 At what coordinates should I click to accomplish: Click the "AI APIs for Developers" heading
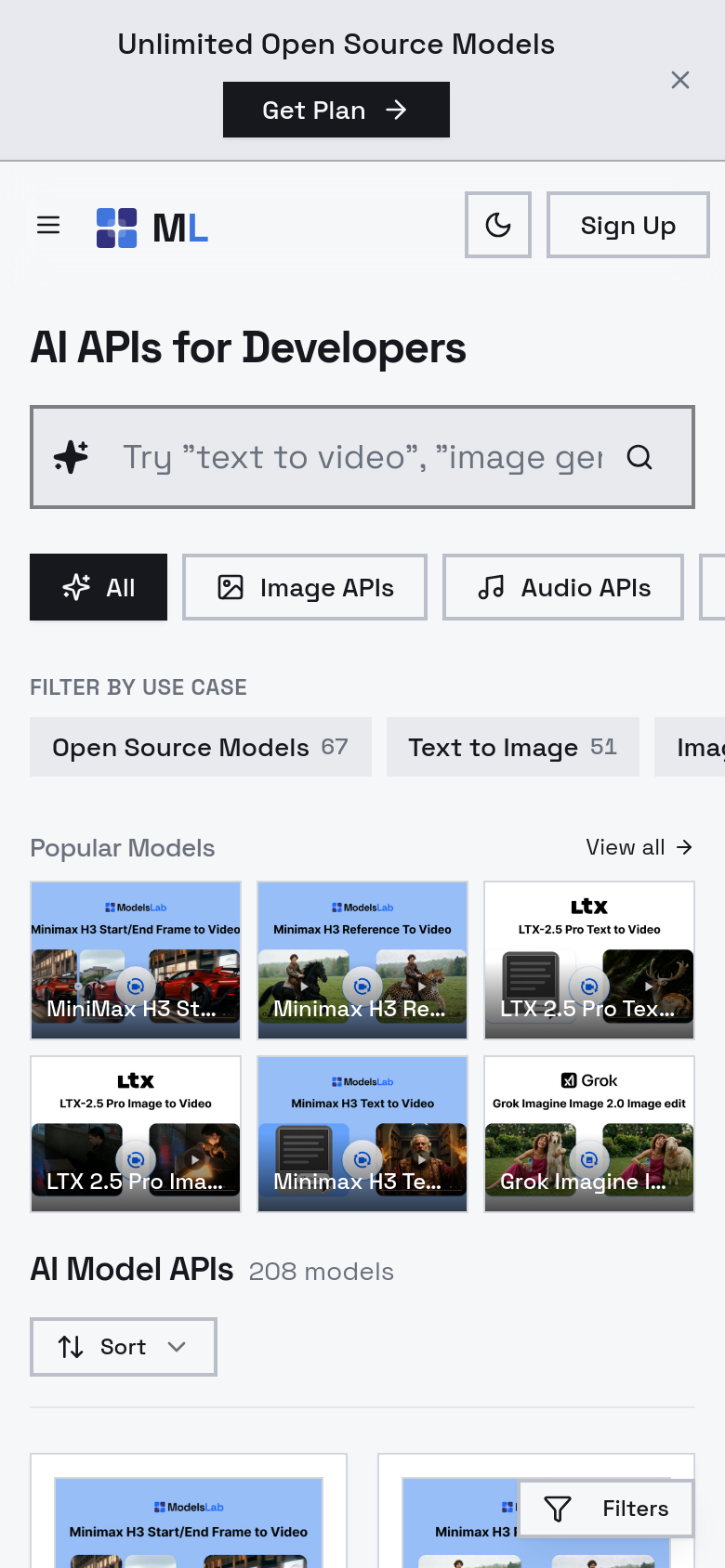[248, 348]
